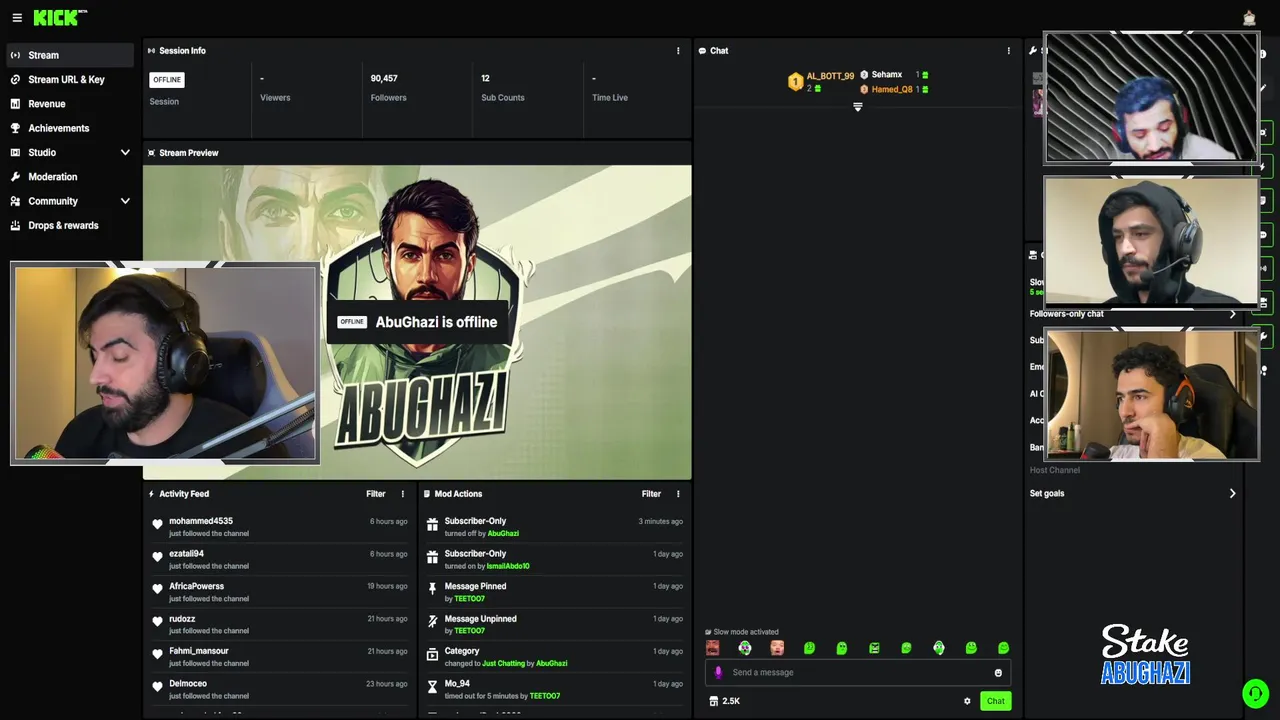Open Activity Feed three-dot options
Screen dimensions: 1280x720
(403, 494)
